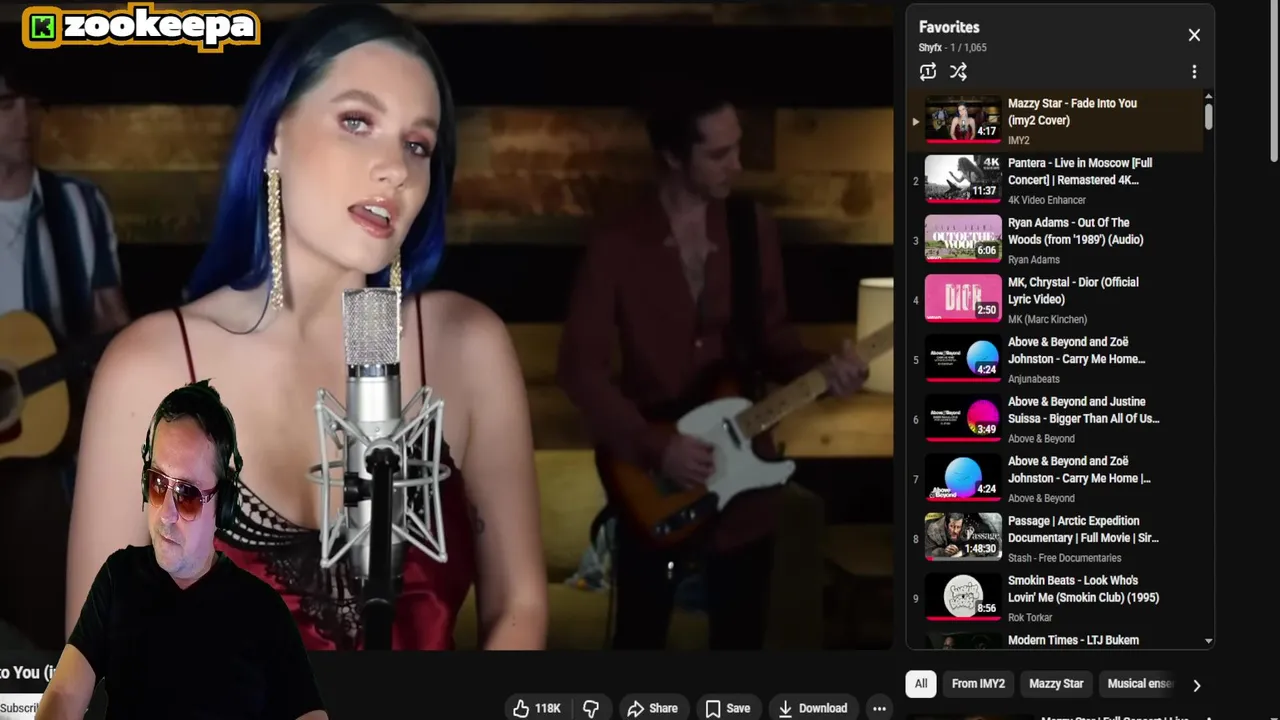Download the video

(x=812, y=708)
